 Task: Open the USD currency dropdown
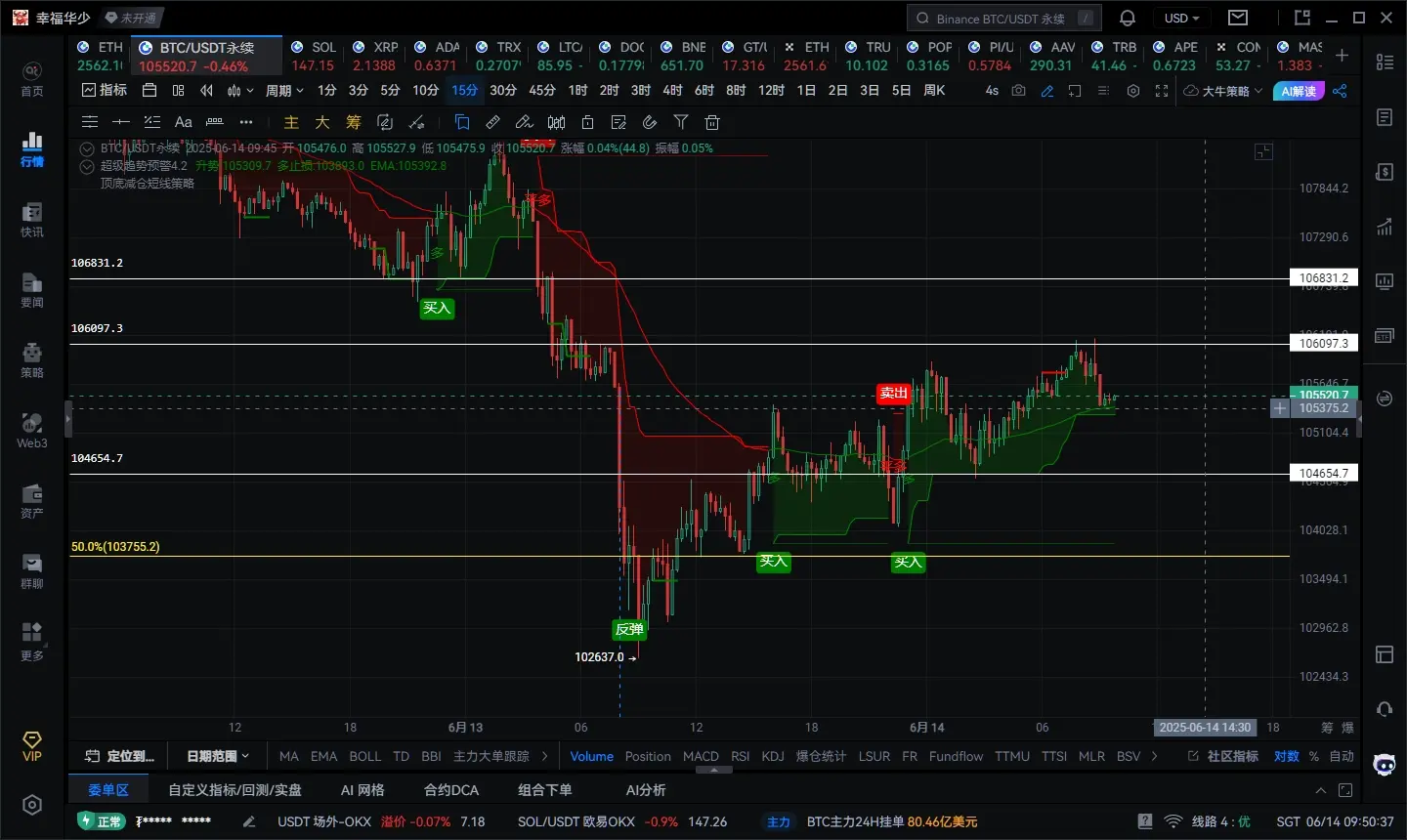coord(1181,18)
